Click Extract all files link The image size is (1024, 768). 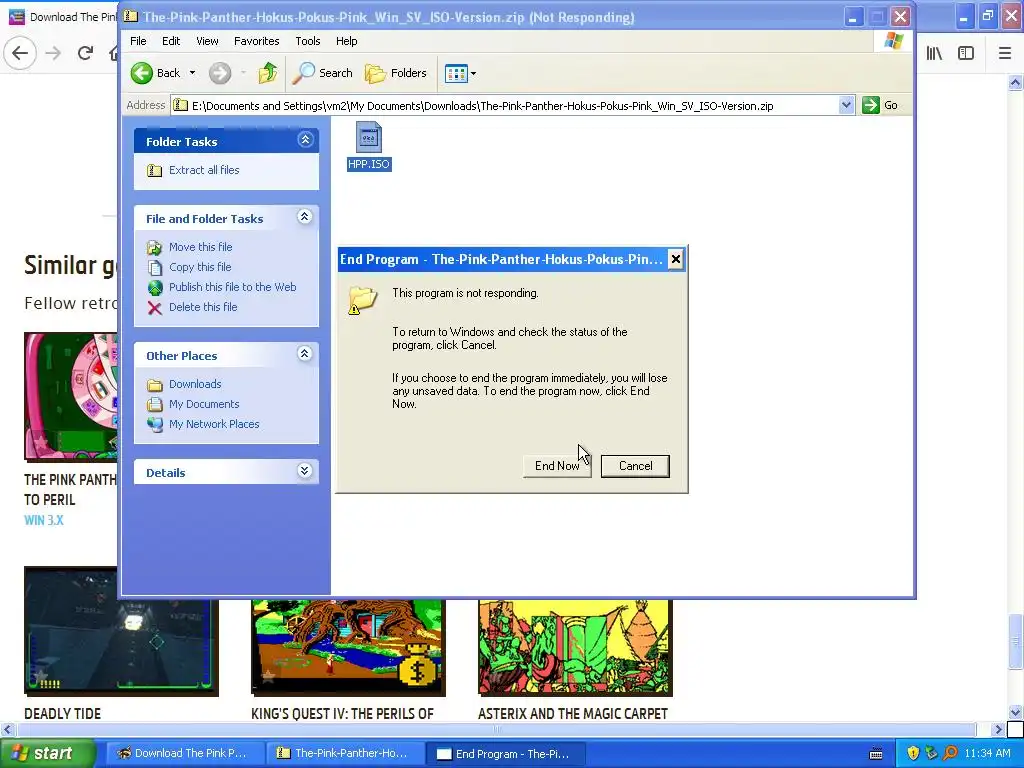pos(204,170)
